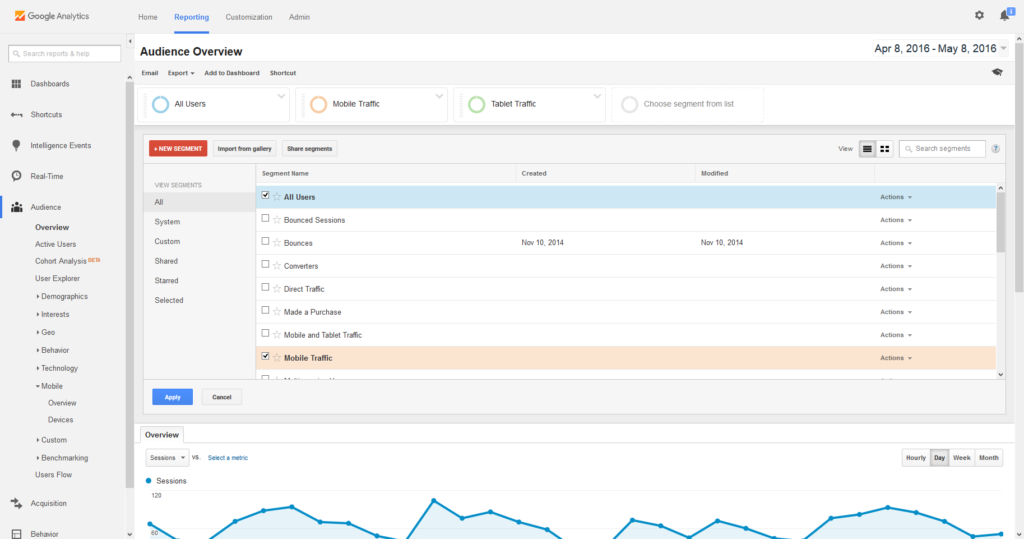1024x539 pixels.
Task: Apply the selected segments
Action: point(172,397)
